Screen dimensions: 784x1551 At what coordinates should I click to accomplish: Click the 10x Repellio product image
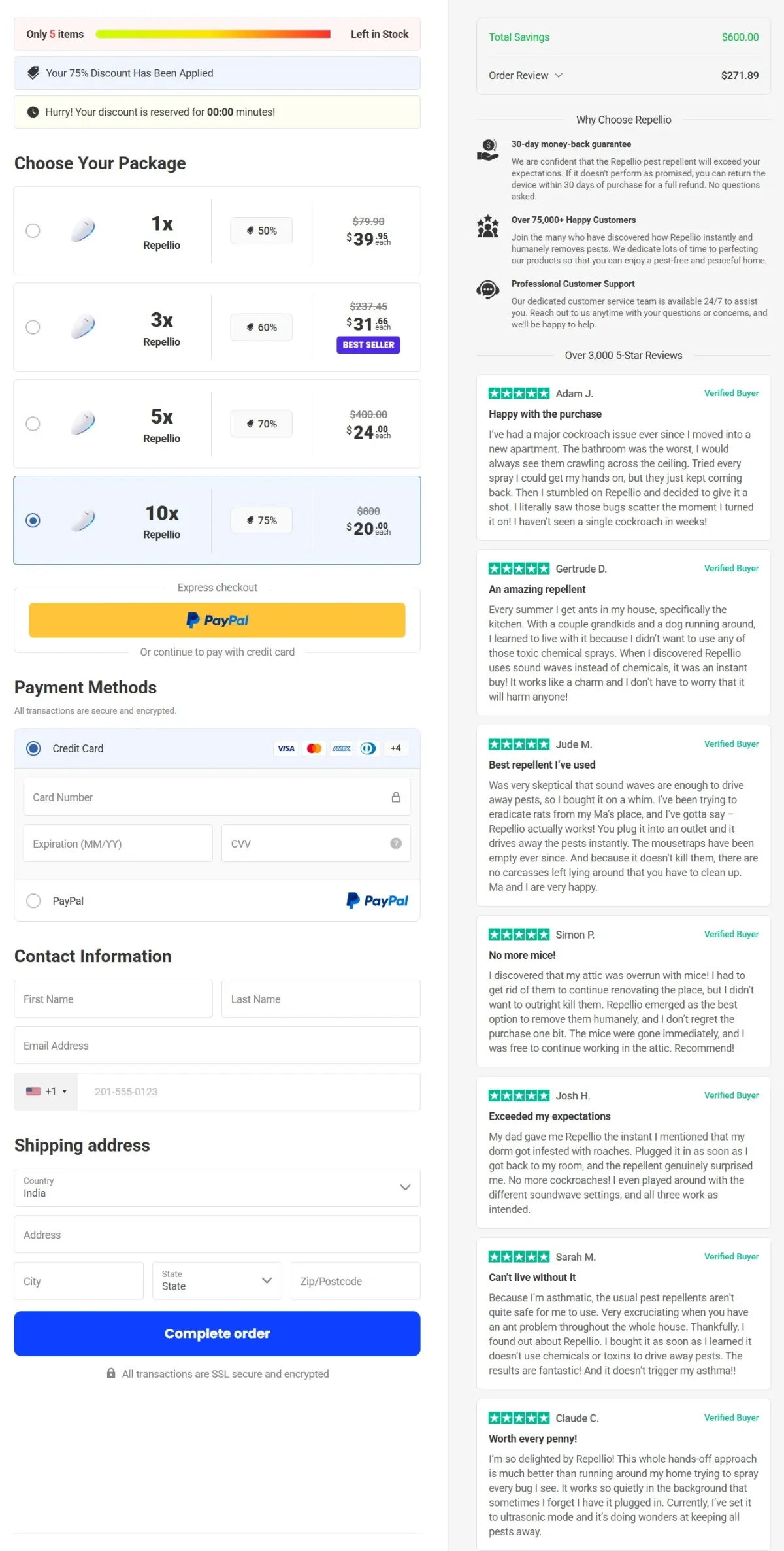pyautogui.click(x=83, y=520)
